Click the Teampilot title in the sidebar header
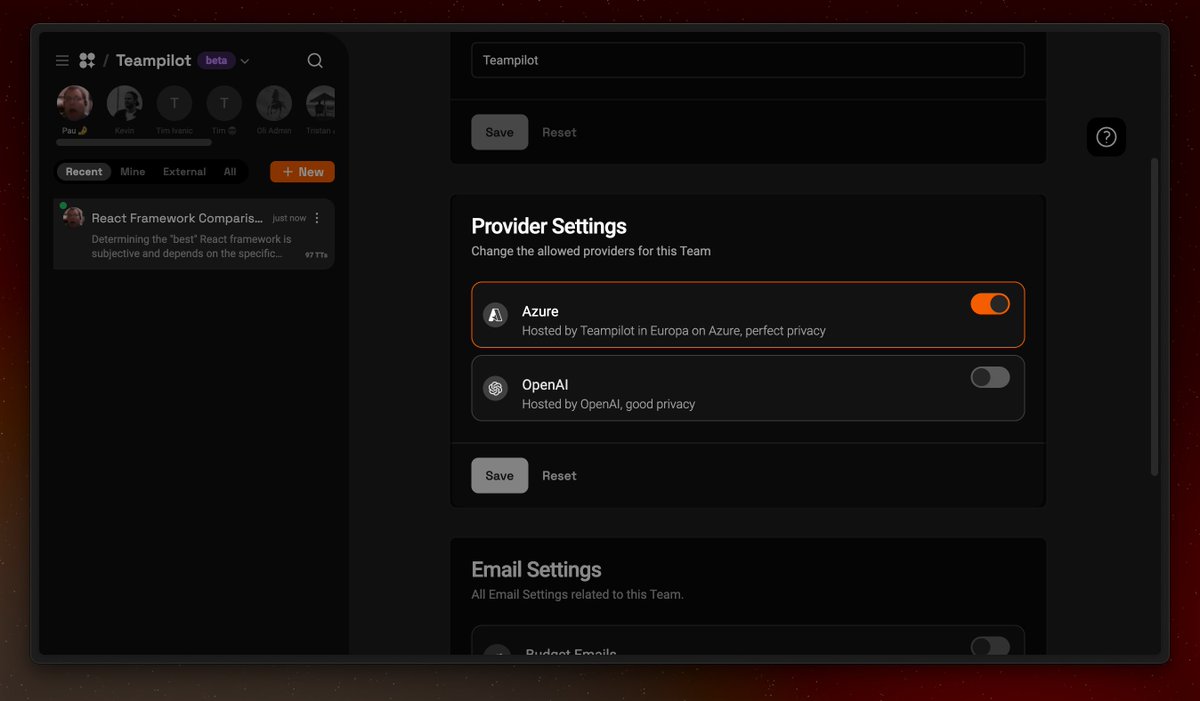This screenshot has width=1200, height=701. tap(153, 61)
